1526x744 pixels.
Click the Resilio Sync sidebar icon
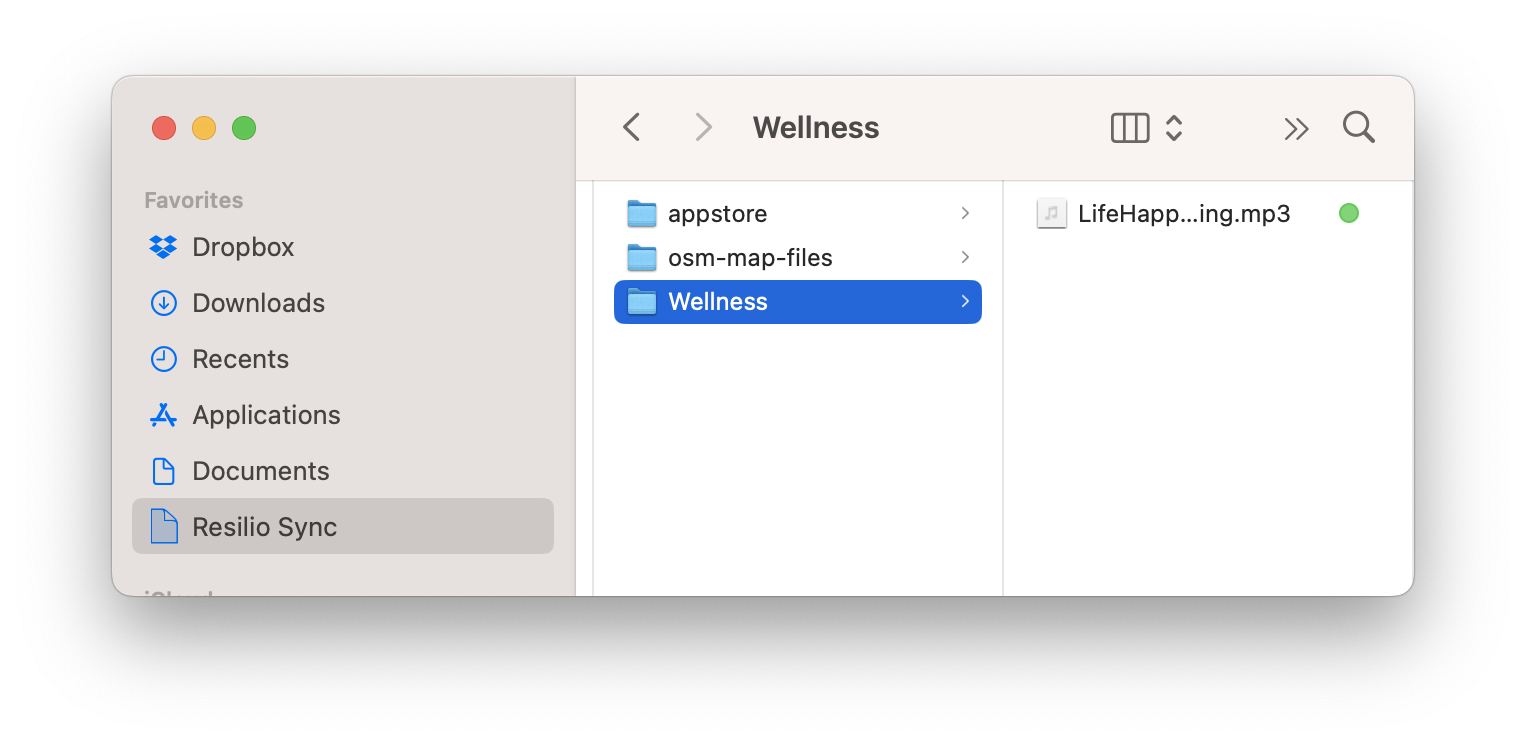[x=163, y=527]
